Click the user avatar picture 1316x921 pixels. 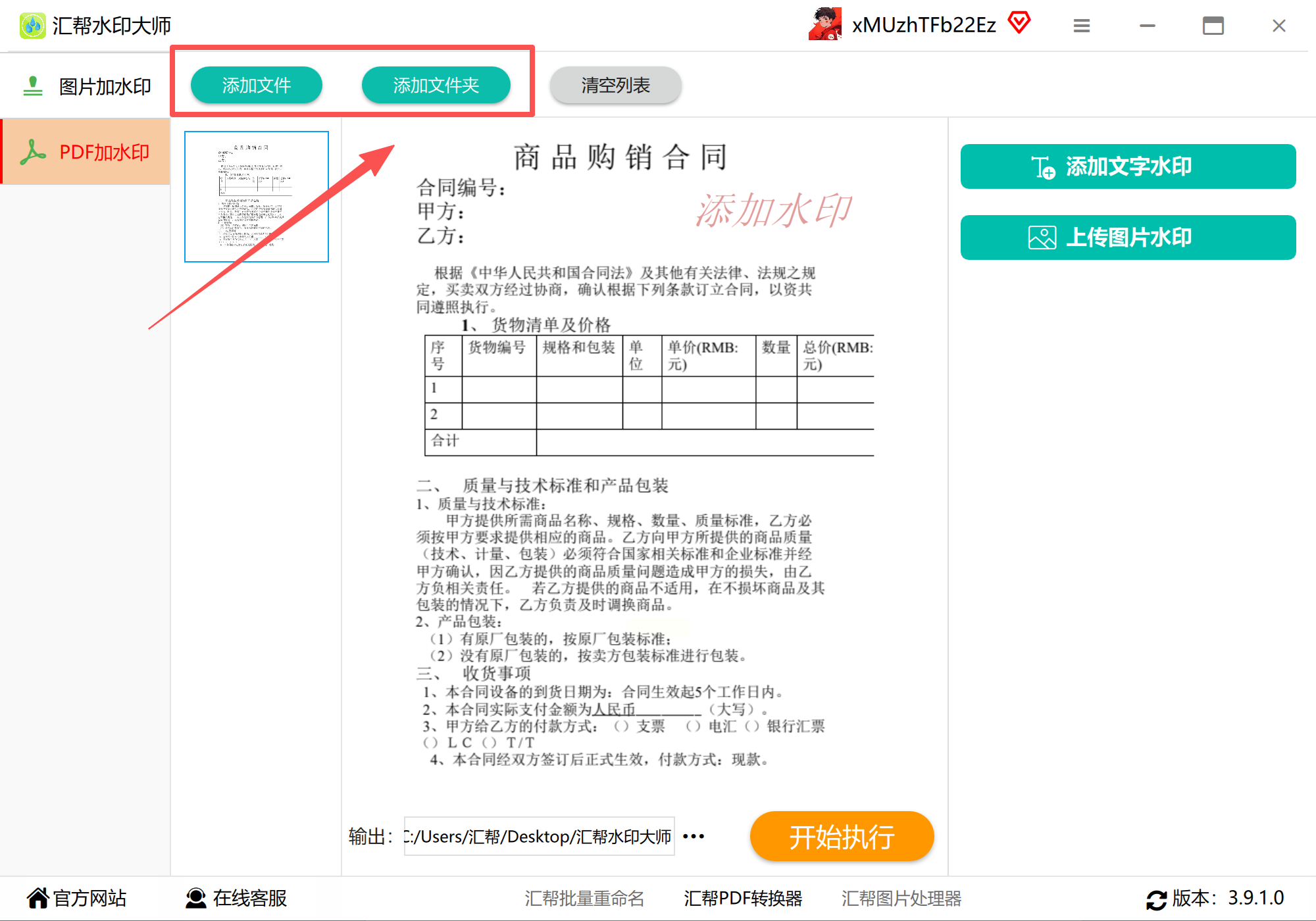[x=825, y=24]
